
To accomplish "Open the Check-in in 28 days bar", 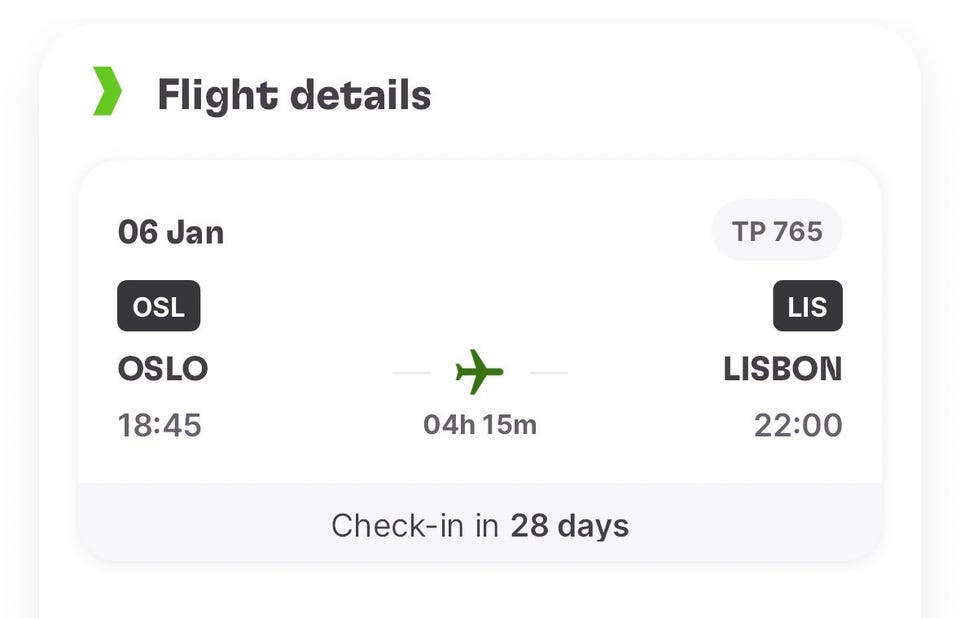I will point(480,525).
